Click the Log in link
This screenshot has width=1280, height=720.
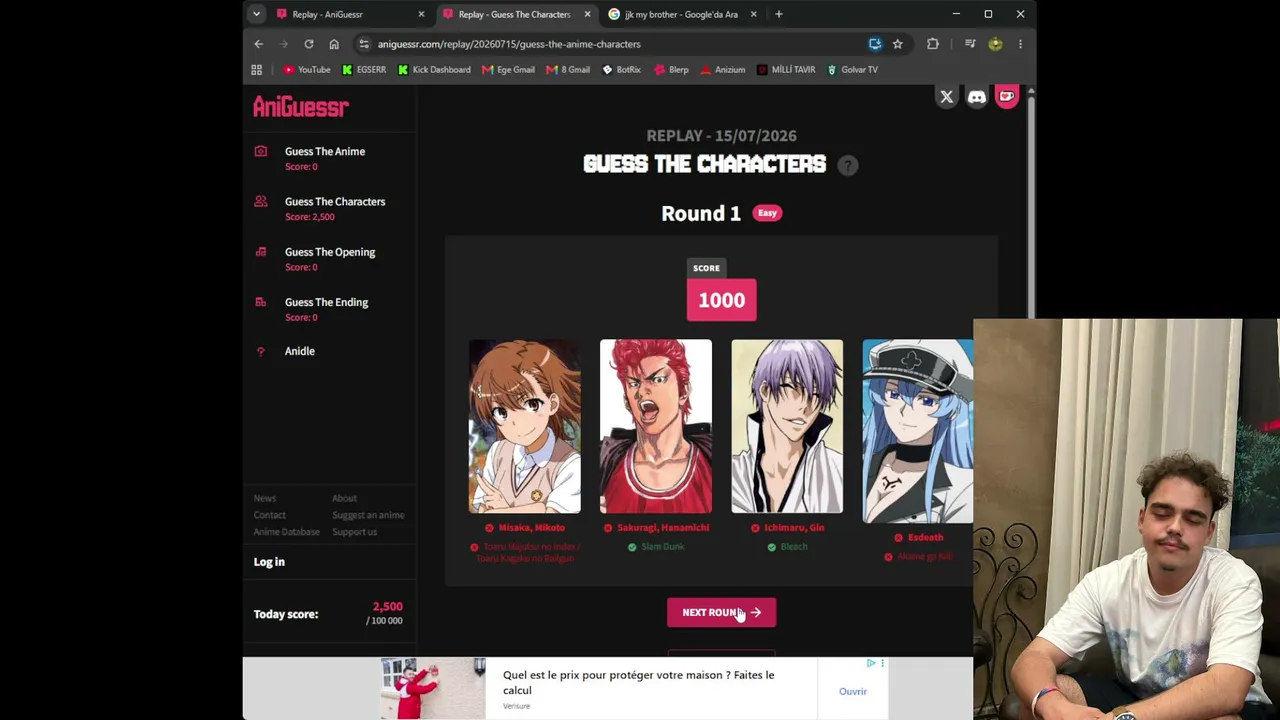click(x=269, y=562)
